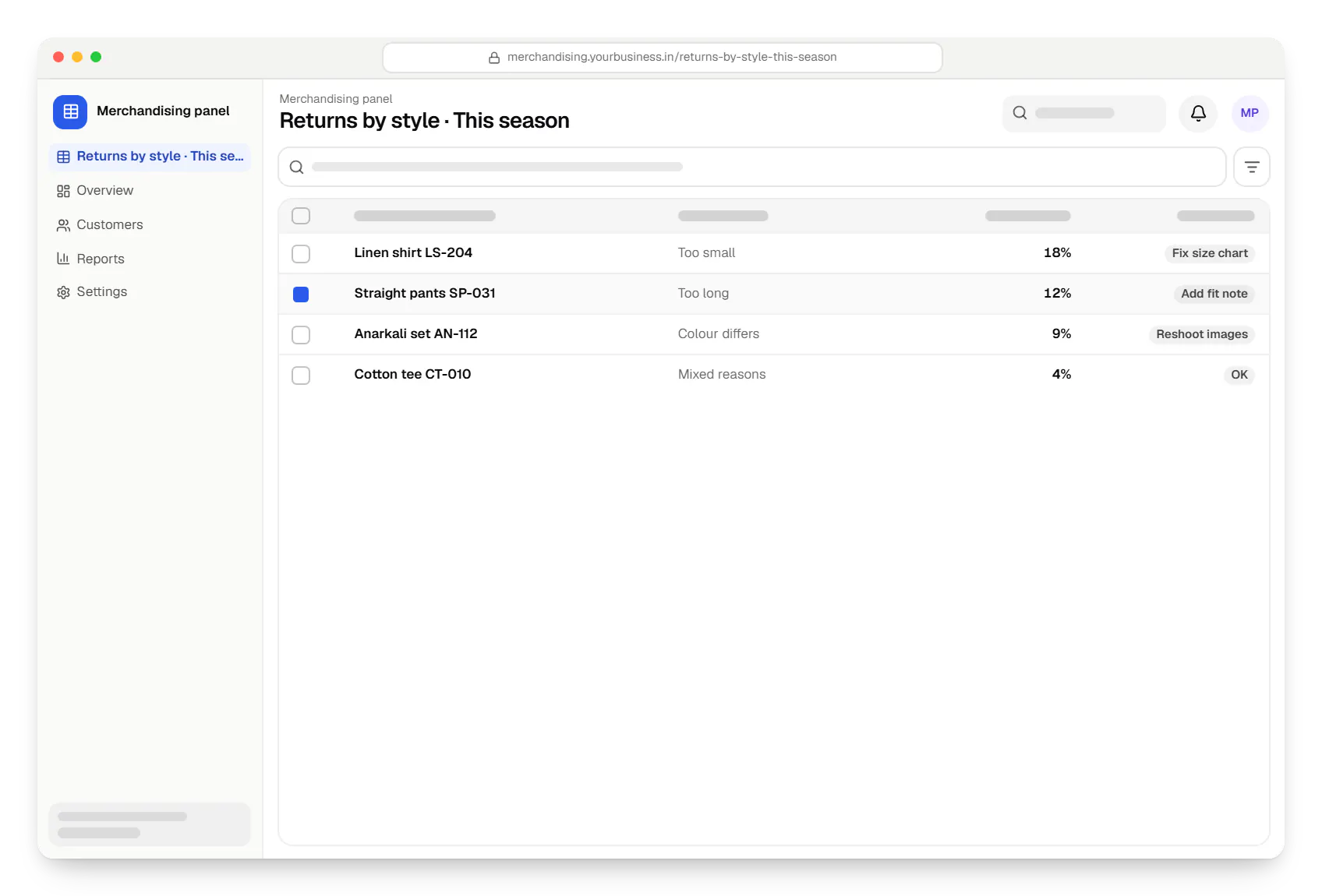The image size is (1322, 896).
Task: Focus the table search field
Action: click(752, 167)
